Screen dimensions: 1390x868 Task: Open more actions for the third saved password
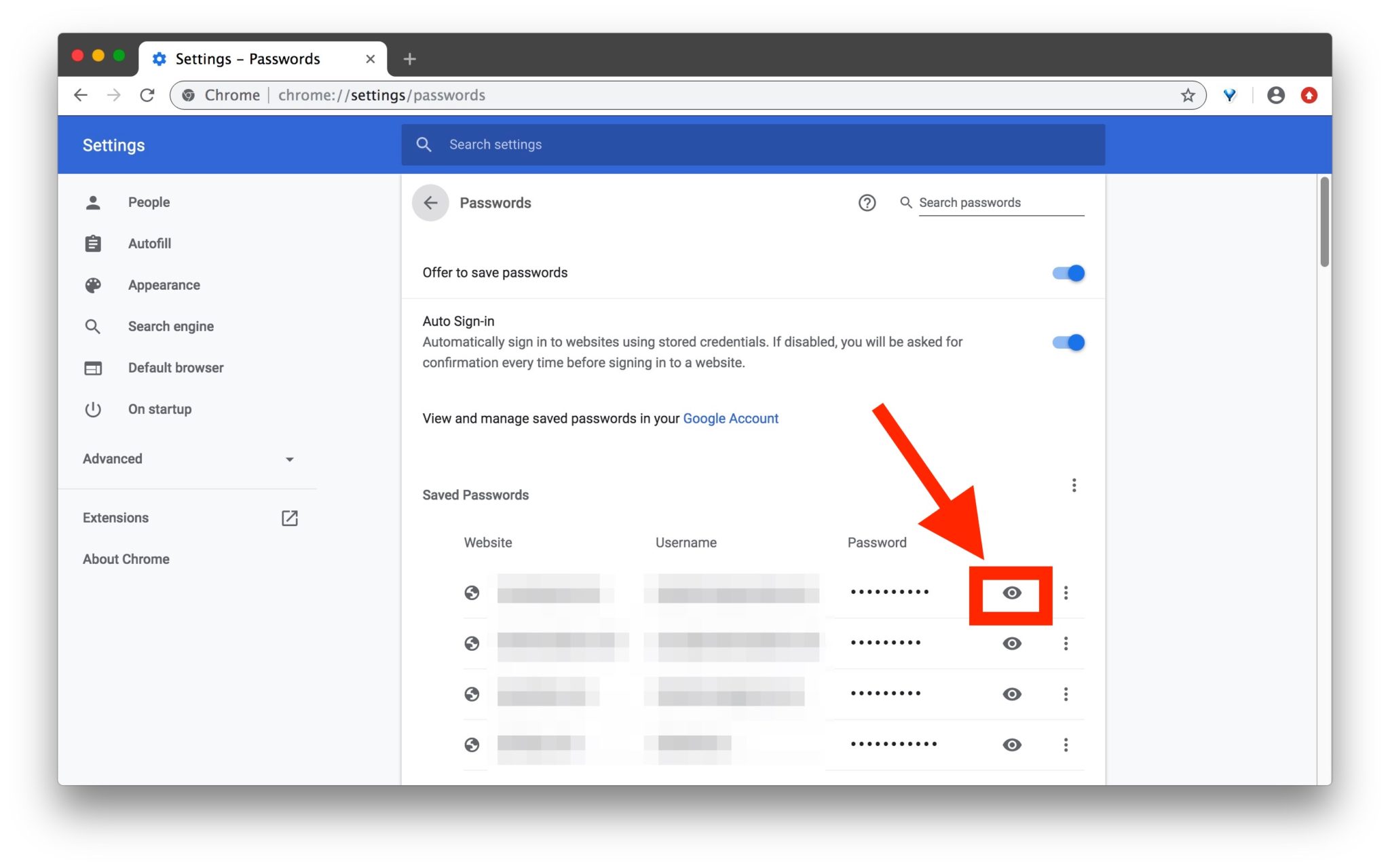1066,694
